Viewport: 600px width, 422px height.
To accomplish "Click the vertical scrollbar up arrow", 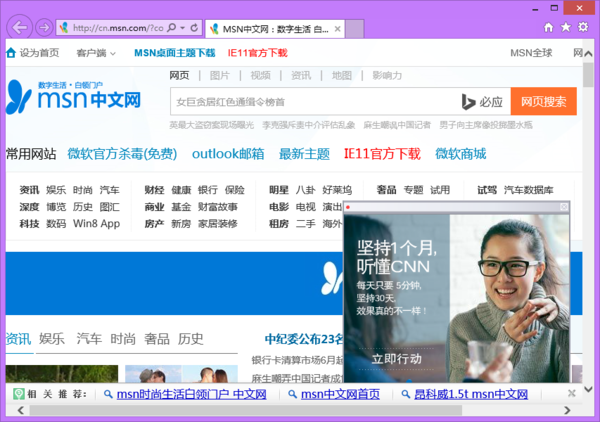I will coord(589,54).
